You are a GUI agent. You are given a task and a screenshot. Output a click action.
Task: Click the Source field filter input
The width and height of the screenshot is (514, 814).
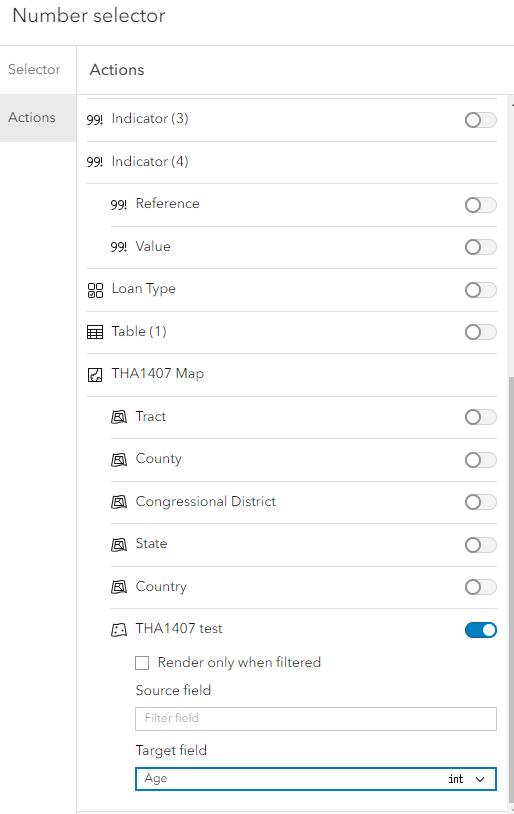point(316,718)
